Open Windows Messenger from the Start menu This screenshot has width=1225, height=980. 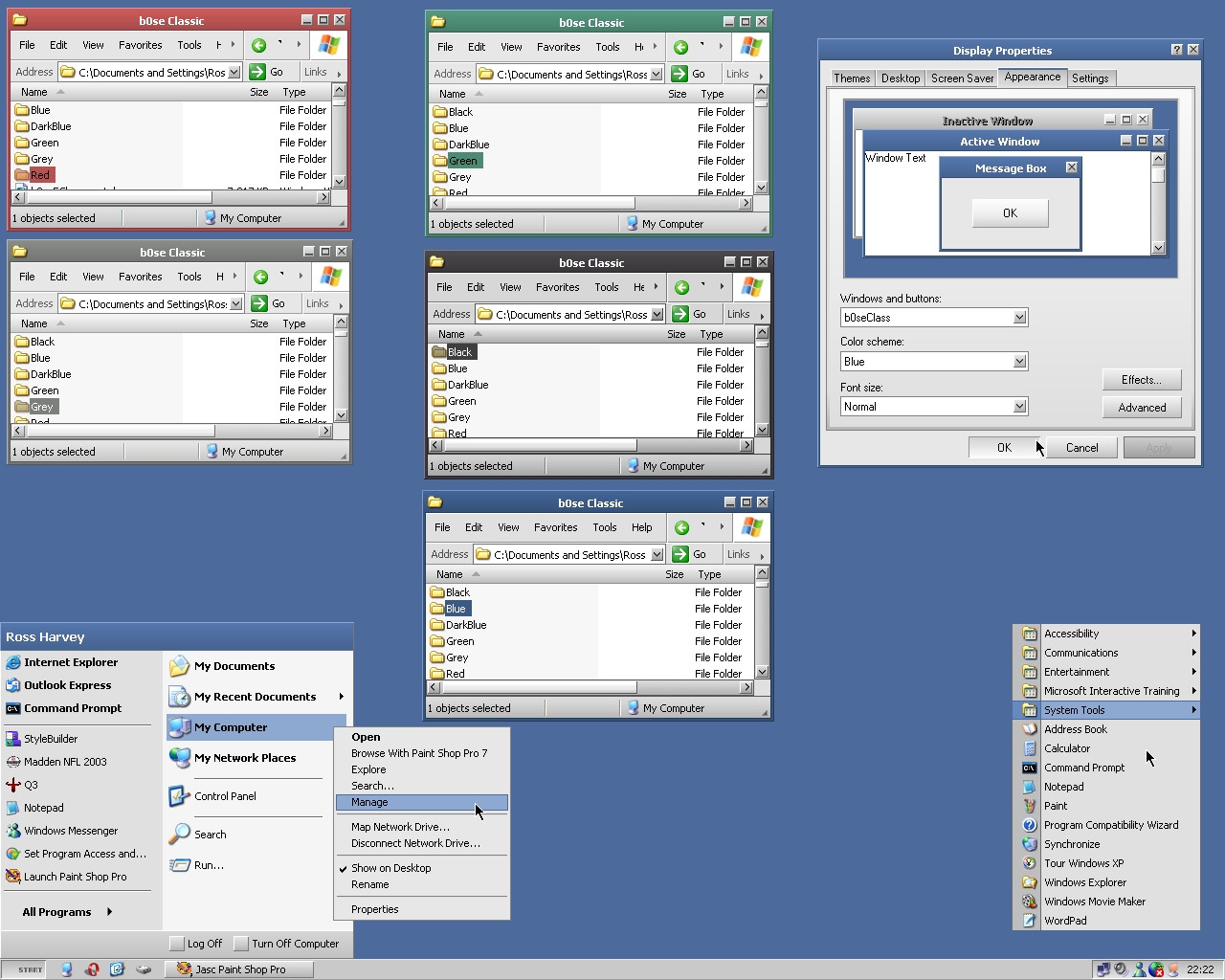(x=62, y=831)
